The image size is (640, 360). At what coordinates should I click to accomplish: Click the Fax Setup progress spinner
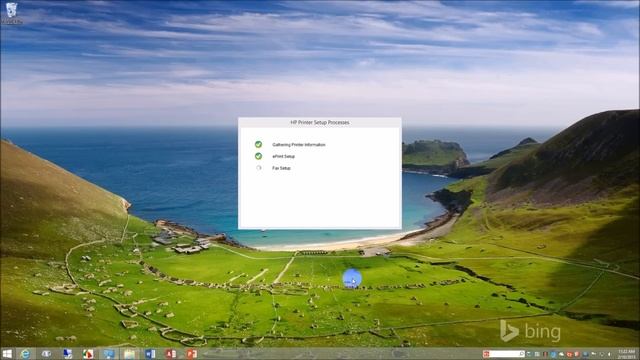[258, 168]
